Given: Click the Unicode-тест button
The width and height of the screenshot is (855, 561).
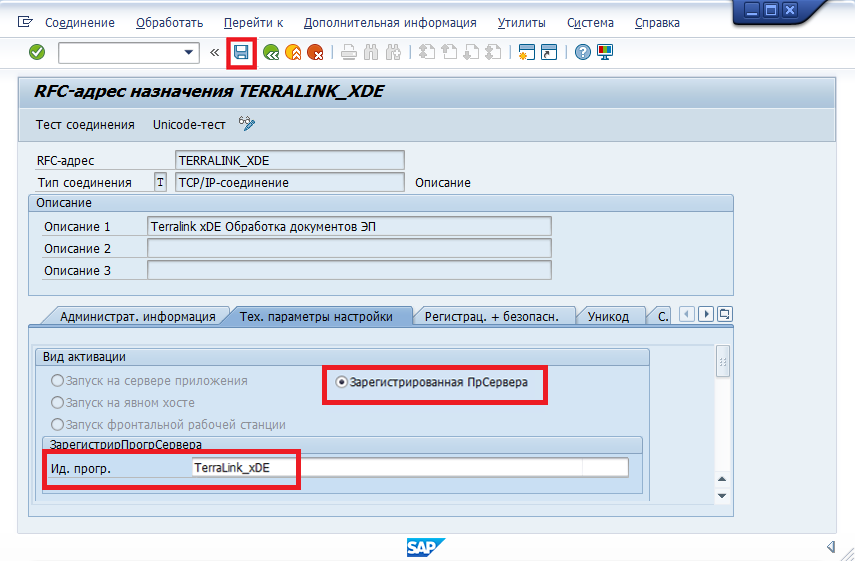Looking at the screenshot, I should 191,124.
